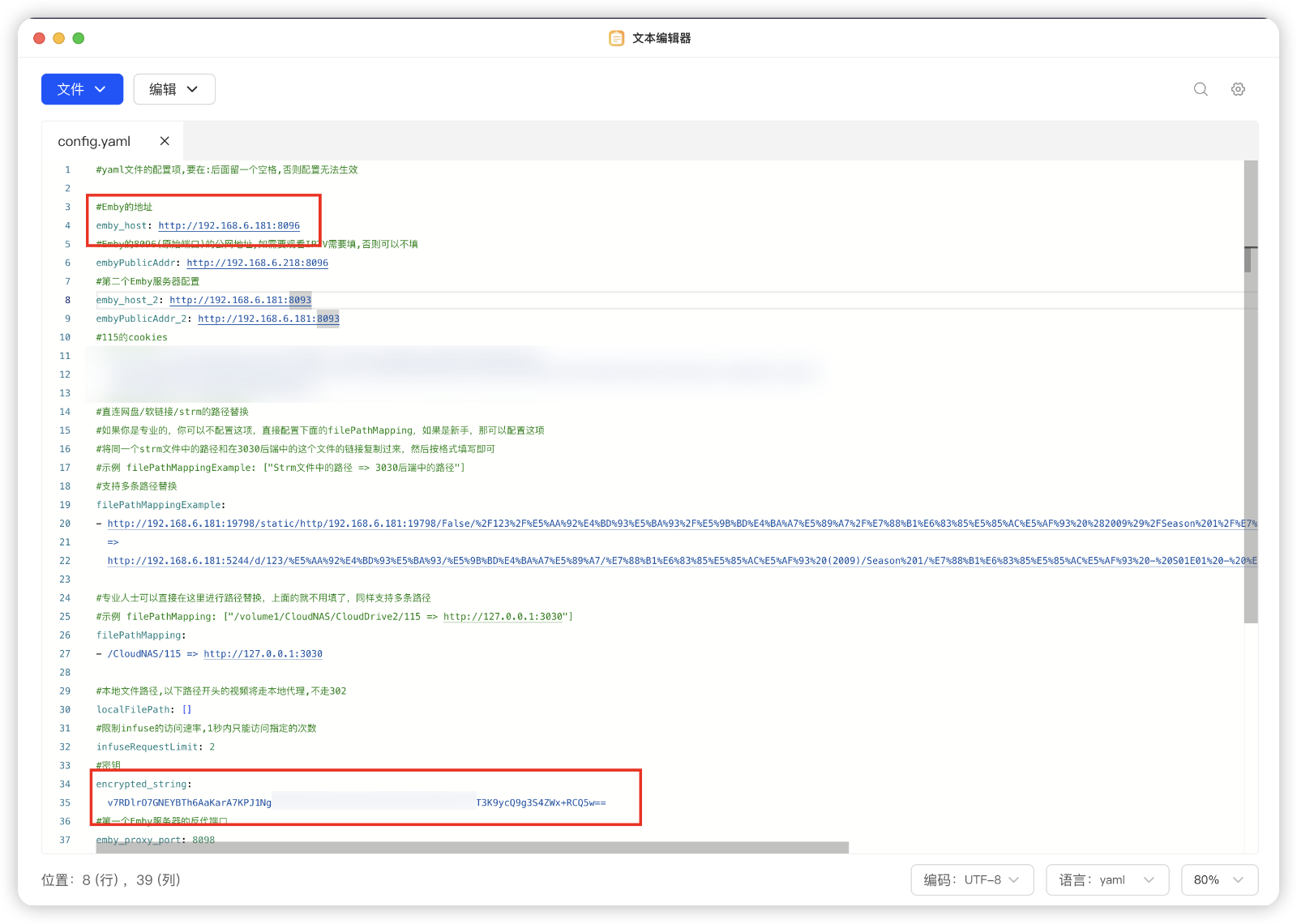This screenshot has width=1297, height=924.
Task: Click the green macOS fullscreen button
Action: tap(79, 38)
